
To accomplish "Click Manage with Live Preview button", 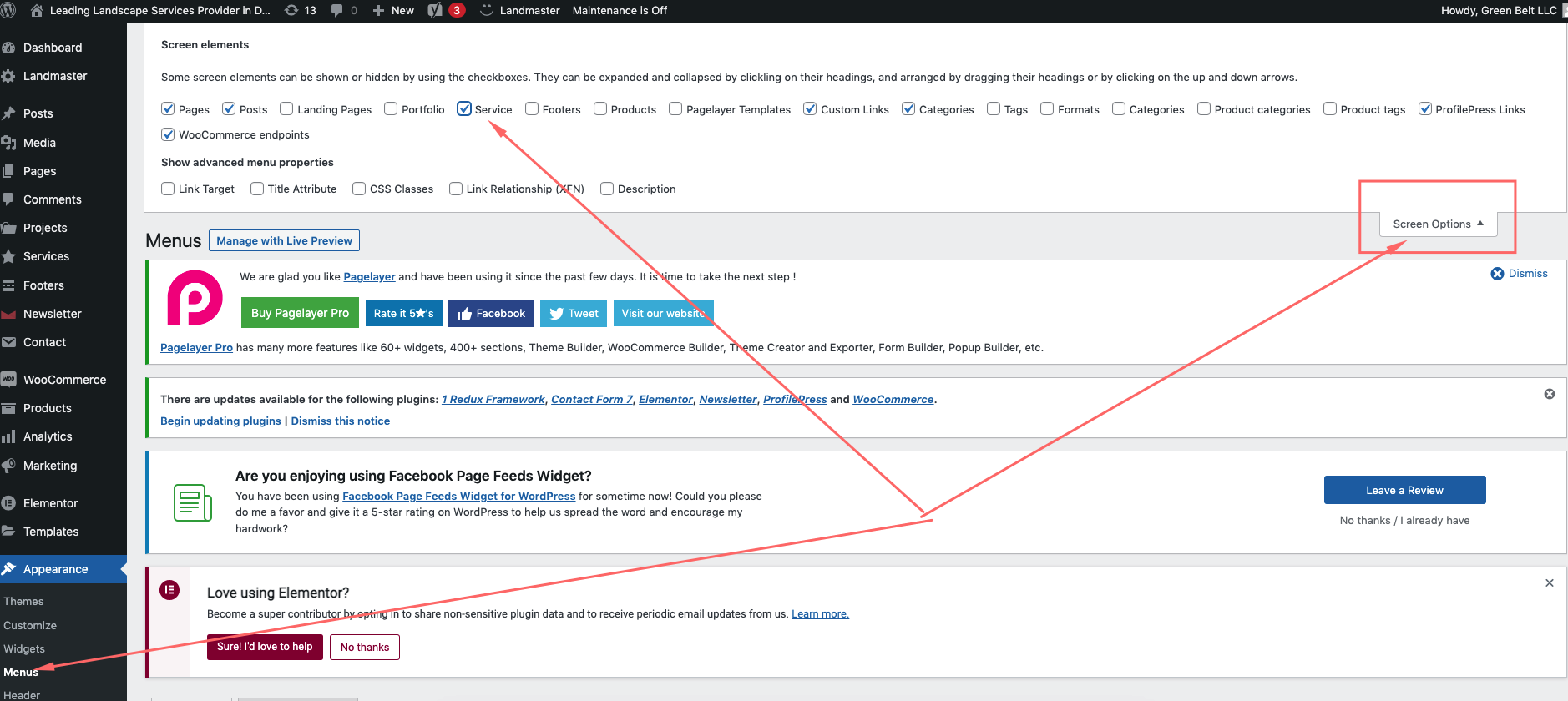I will [284, 240].
